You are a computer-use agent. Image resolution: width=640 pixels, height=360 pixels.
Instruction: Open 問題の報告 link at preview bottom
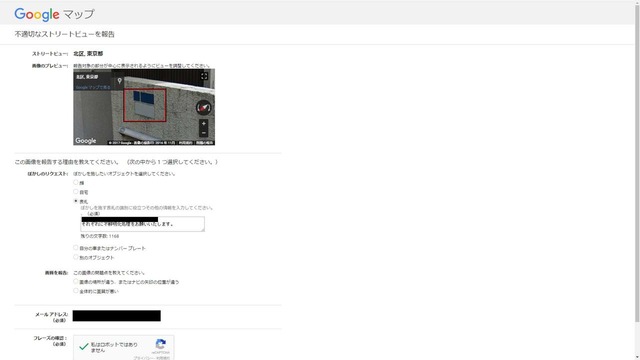[204, 143]
